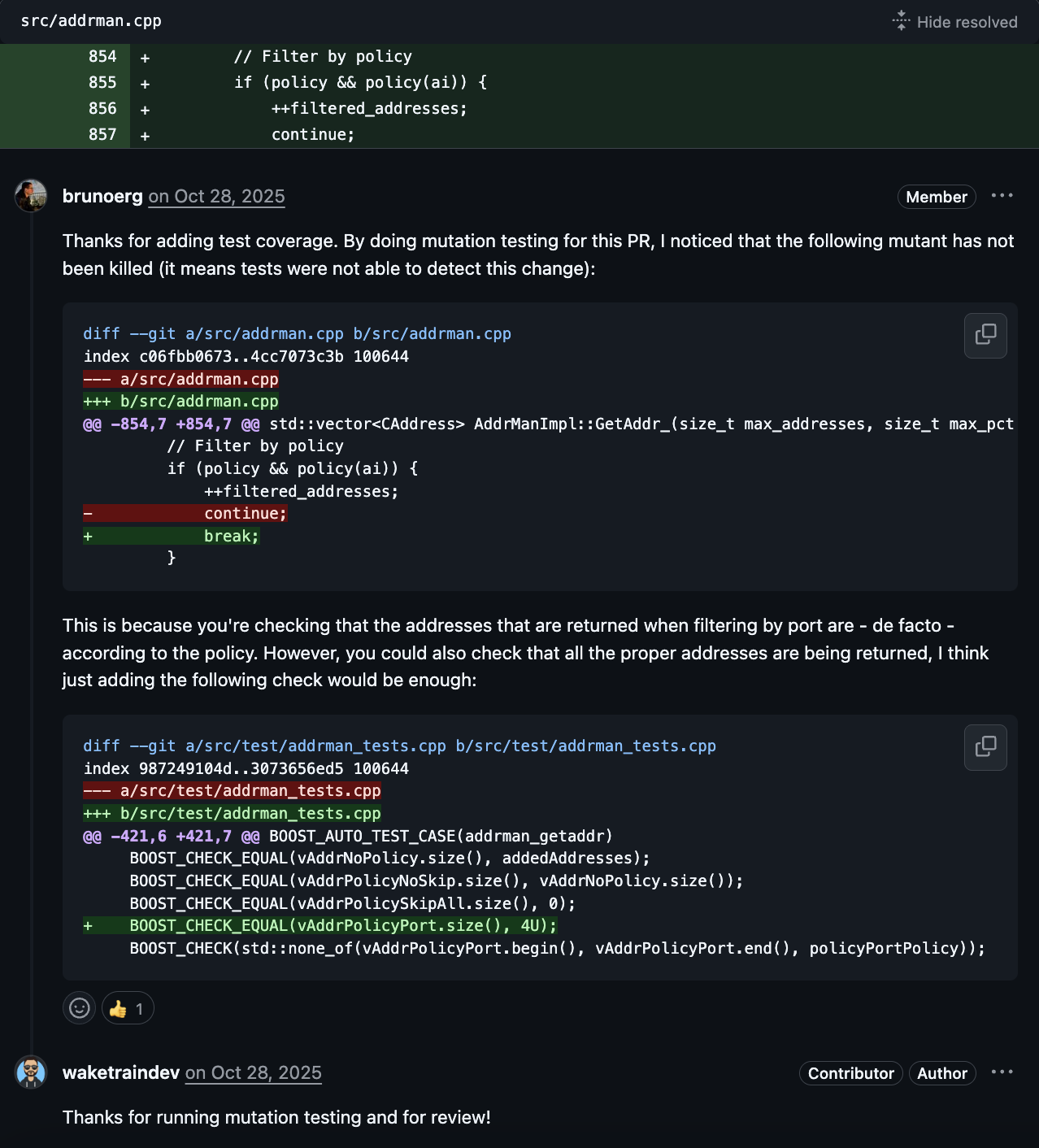Open waketraindev's profile avatar

coord(31,1072)
